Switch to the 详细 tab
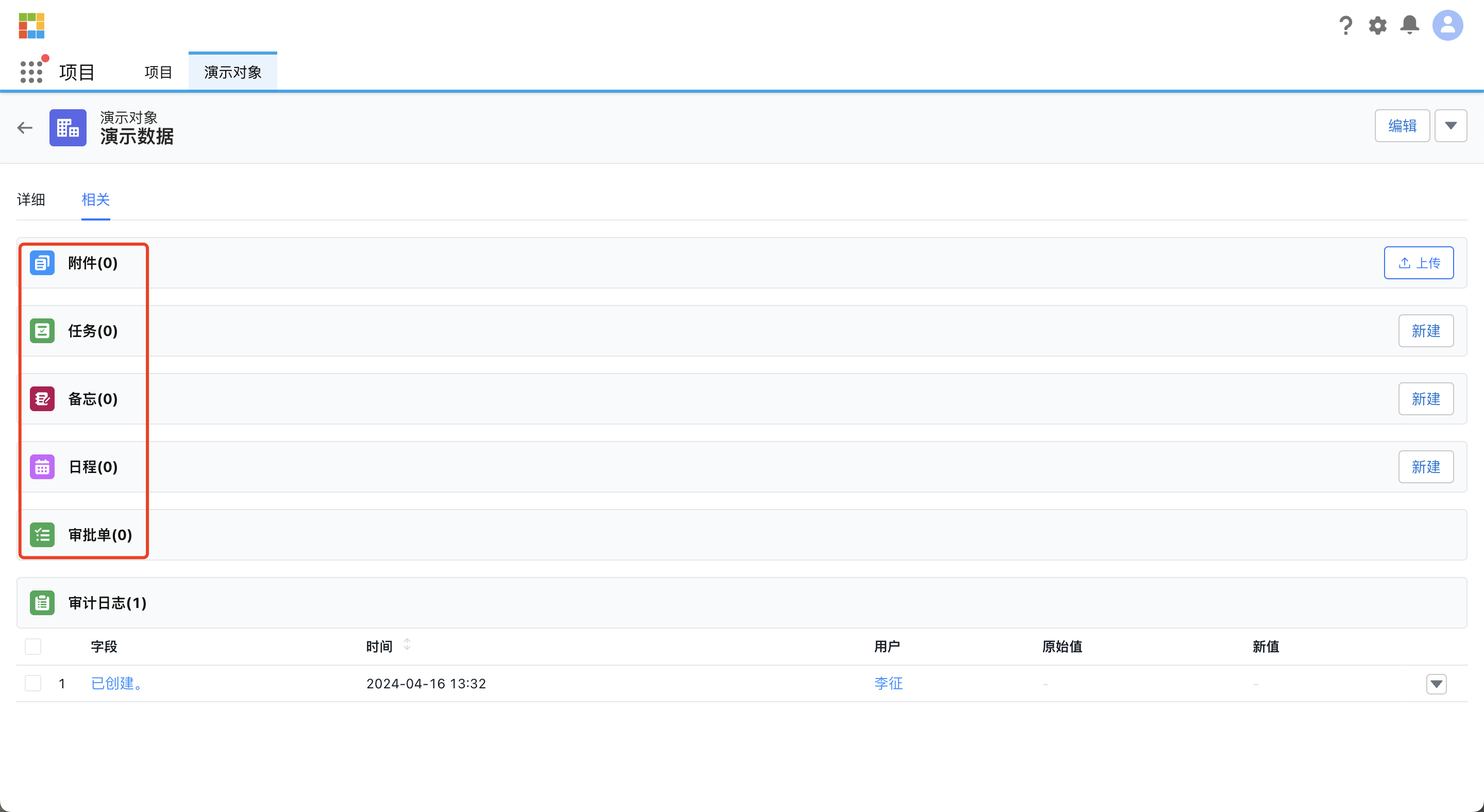The width and height of the screenshot is (1484, 812). click(x=31, y=200)
